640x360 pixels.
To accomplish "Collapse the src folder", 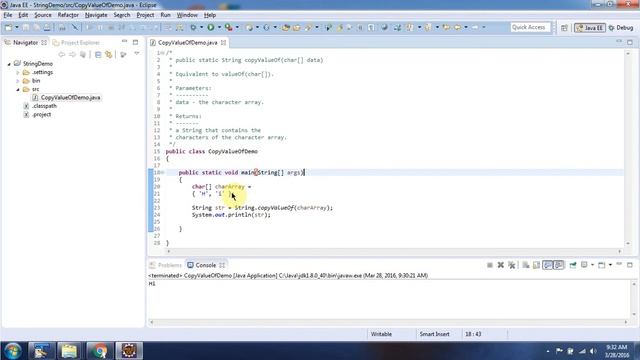I will click(x=18, y=89).
